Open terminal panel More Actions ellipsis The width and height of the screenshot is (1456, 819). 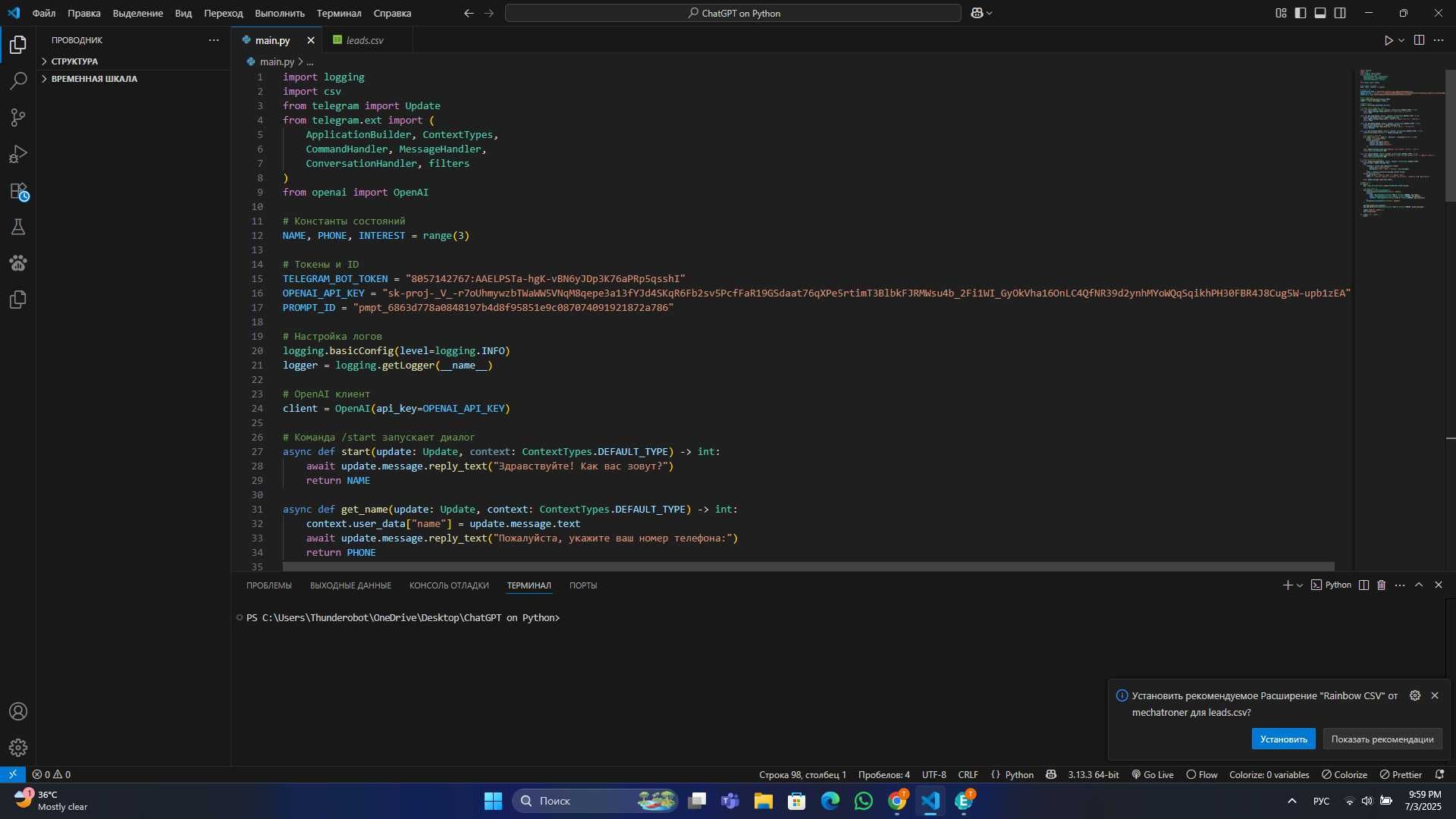pos(1400,585)
